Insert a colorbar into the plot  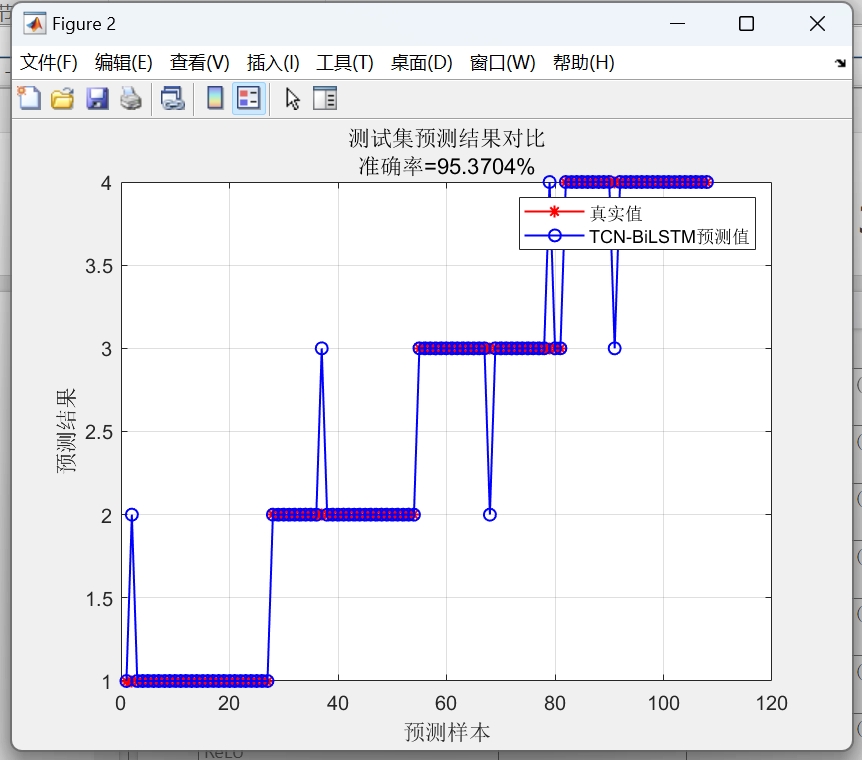click(x=213, y=98)
